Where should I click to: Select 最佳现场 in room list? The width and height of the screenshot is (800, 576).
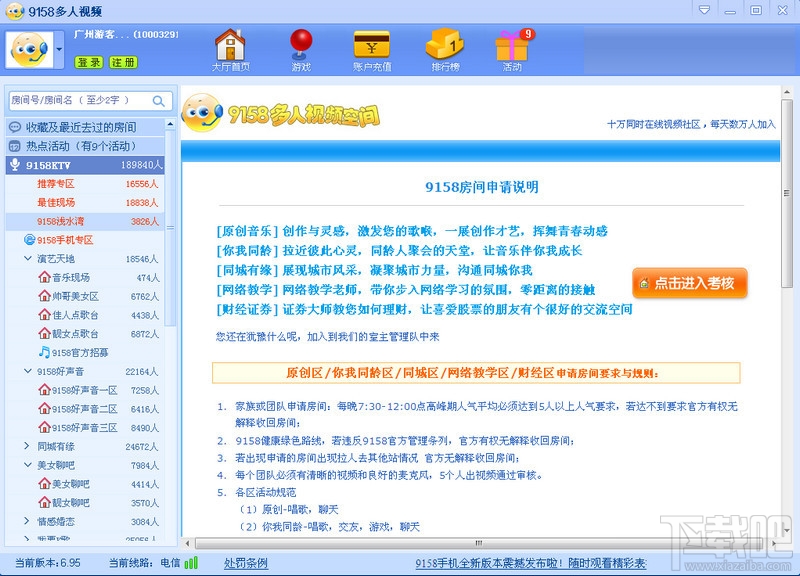[x=85, y=203]
